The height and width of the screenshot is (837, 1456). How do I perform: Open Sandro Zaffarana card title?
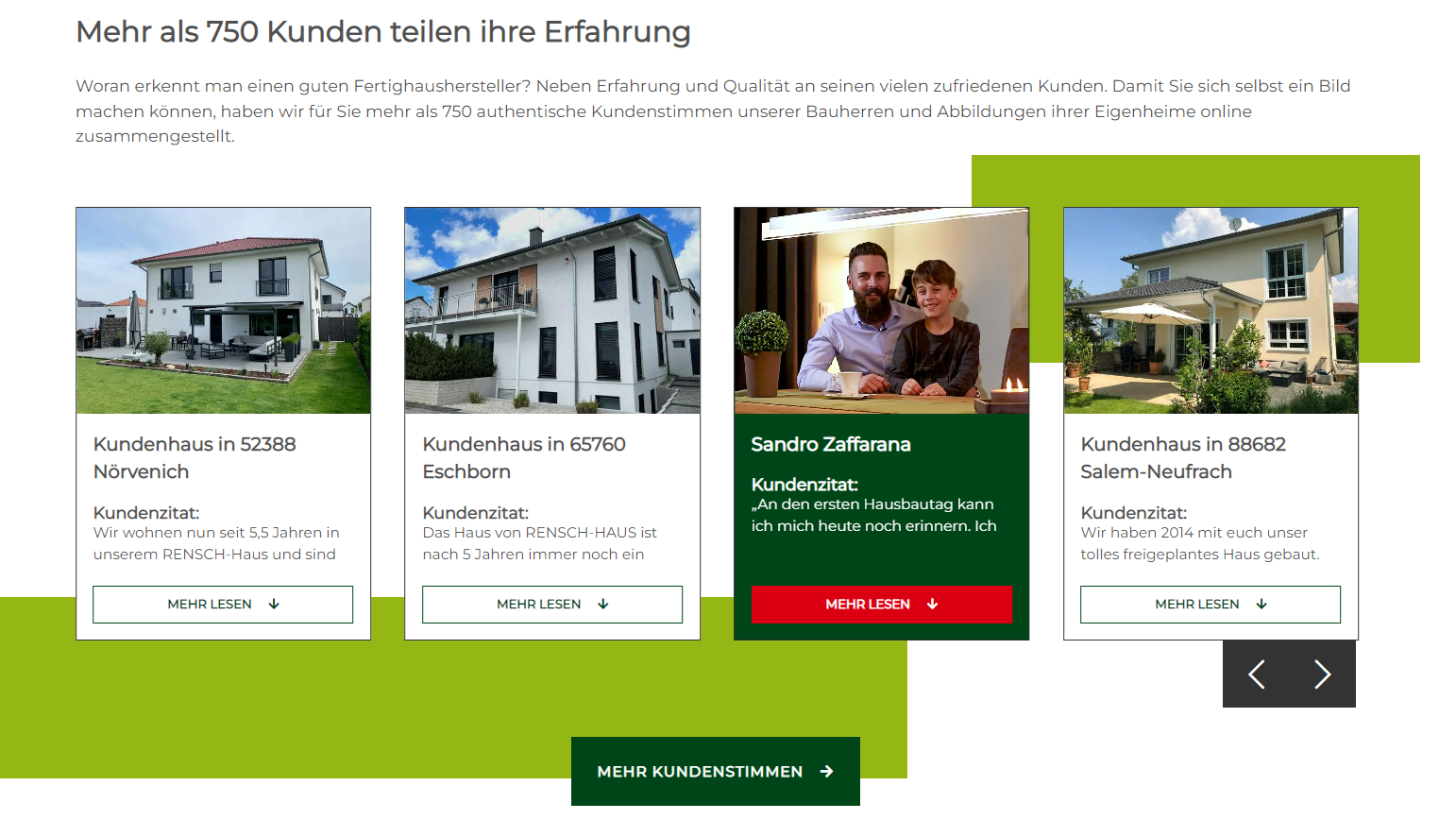coord(831,445)
